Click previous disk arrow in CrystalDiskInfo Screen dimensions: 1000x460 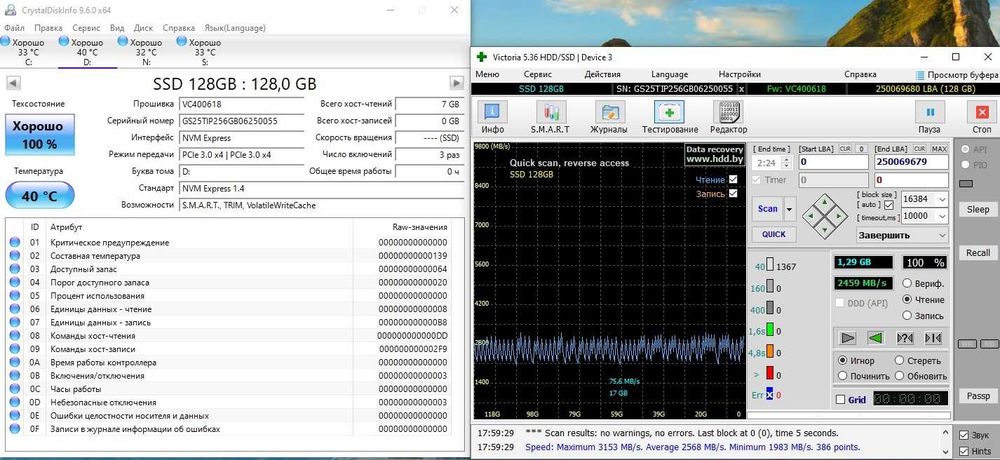13,83
